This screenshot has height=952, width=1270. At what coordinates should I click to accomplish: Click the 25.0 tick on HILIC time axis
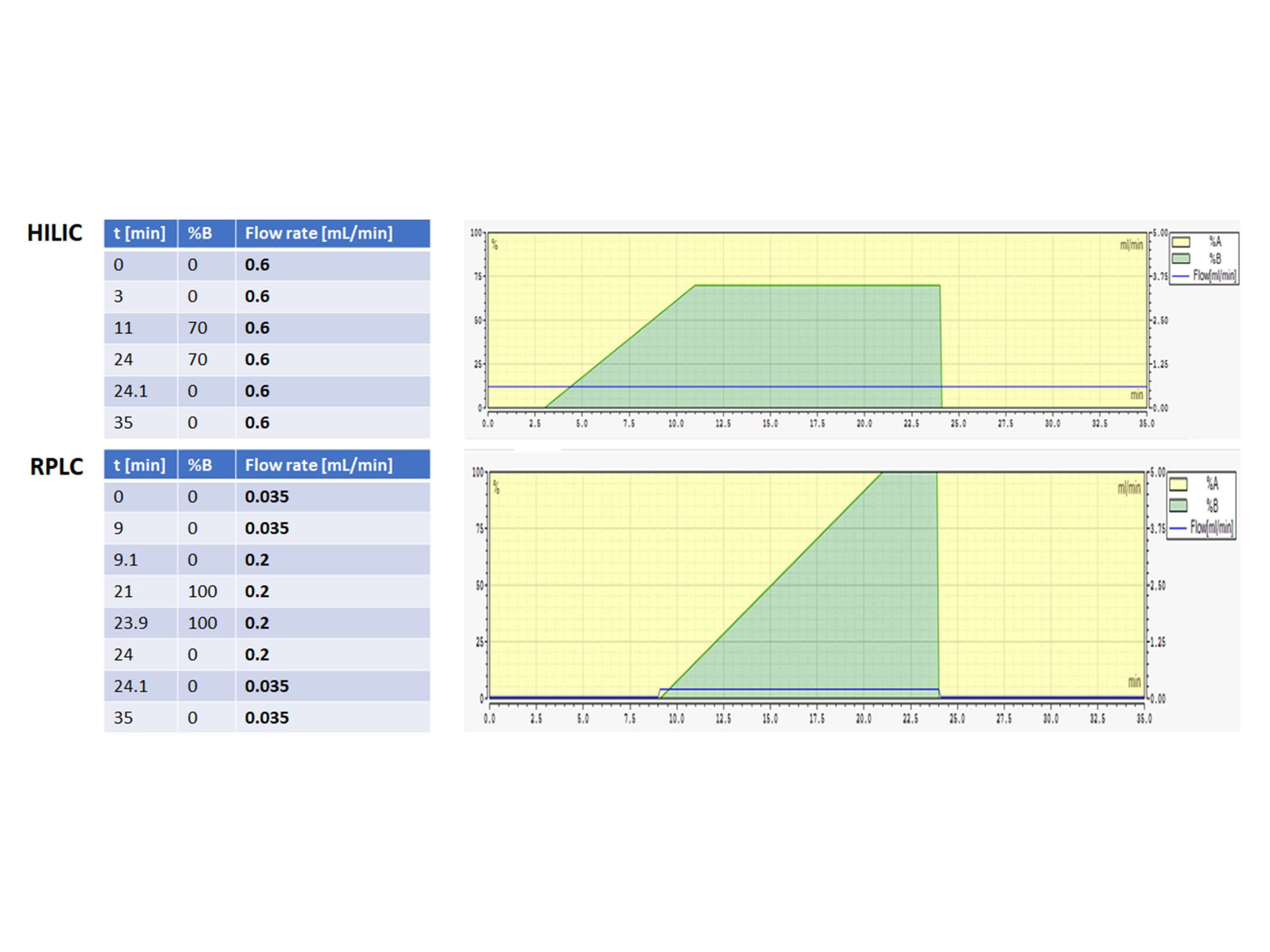point(958,423)
